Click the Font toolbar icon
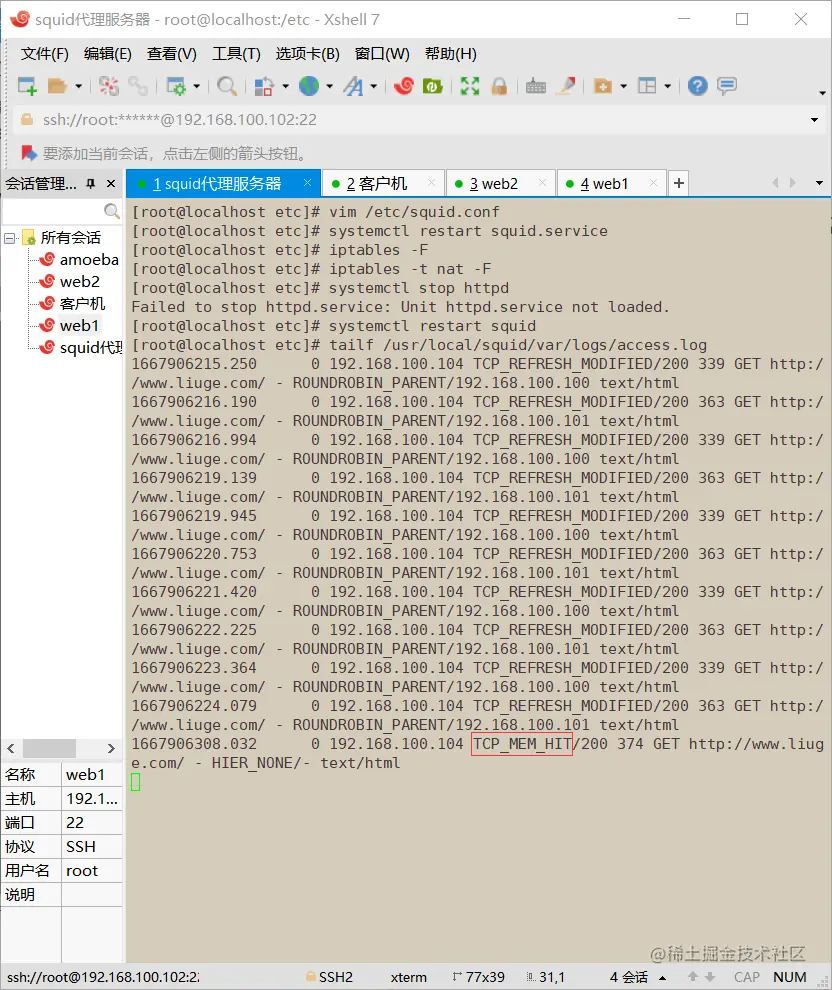 point(354,86)
